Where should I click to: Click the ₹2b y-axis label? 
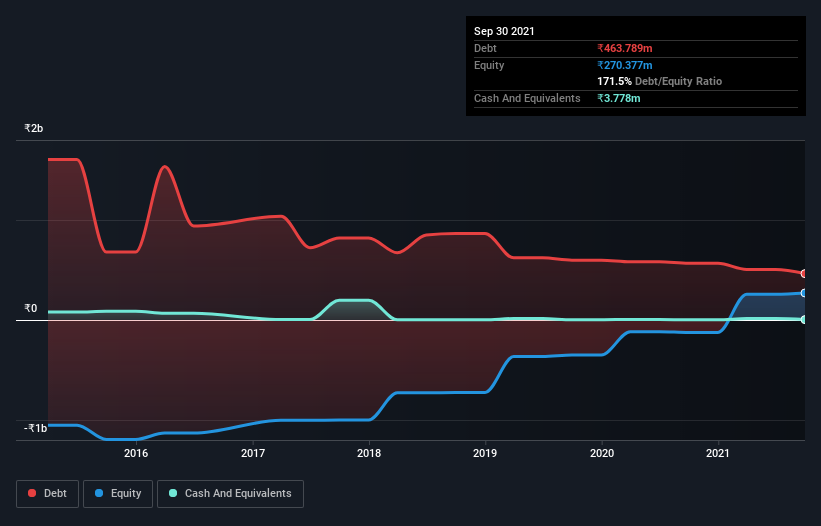click(34, 128)
